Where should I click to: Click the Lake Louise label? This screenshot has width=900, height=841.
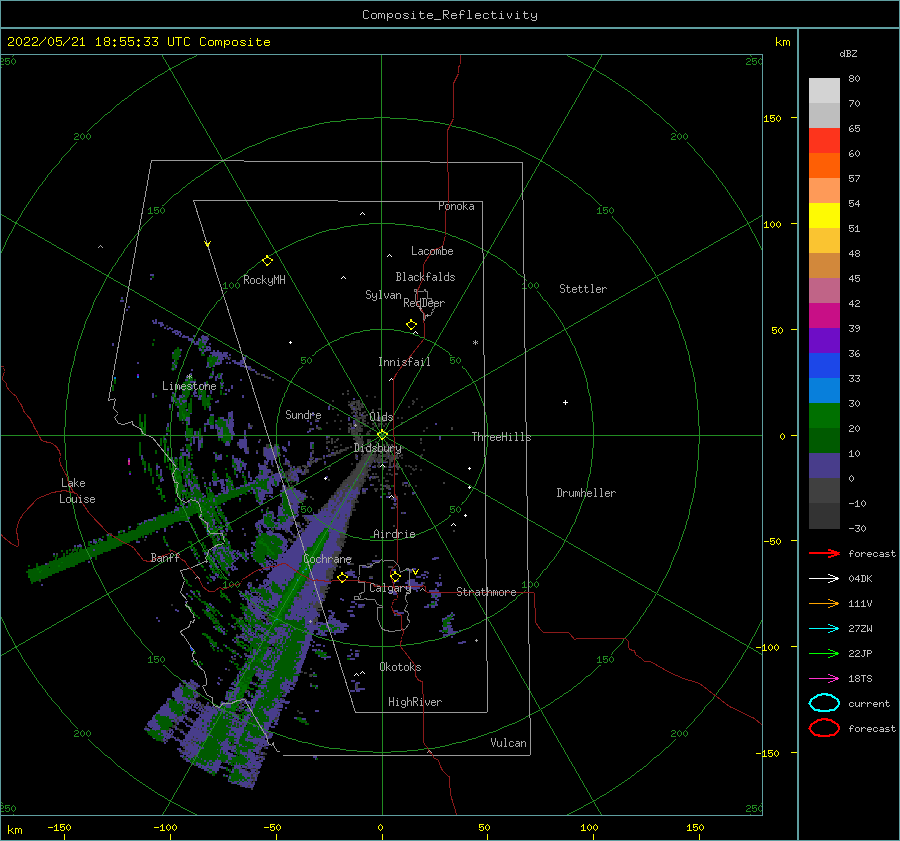click(77, 491)
